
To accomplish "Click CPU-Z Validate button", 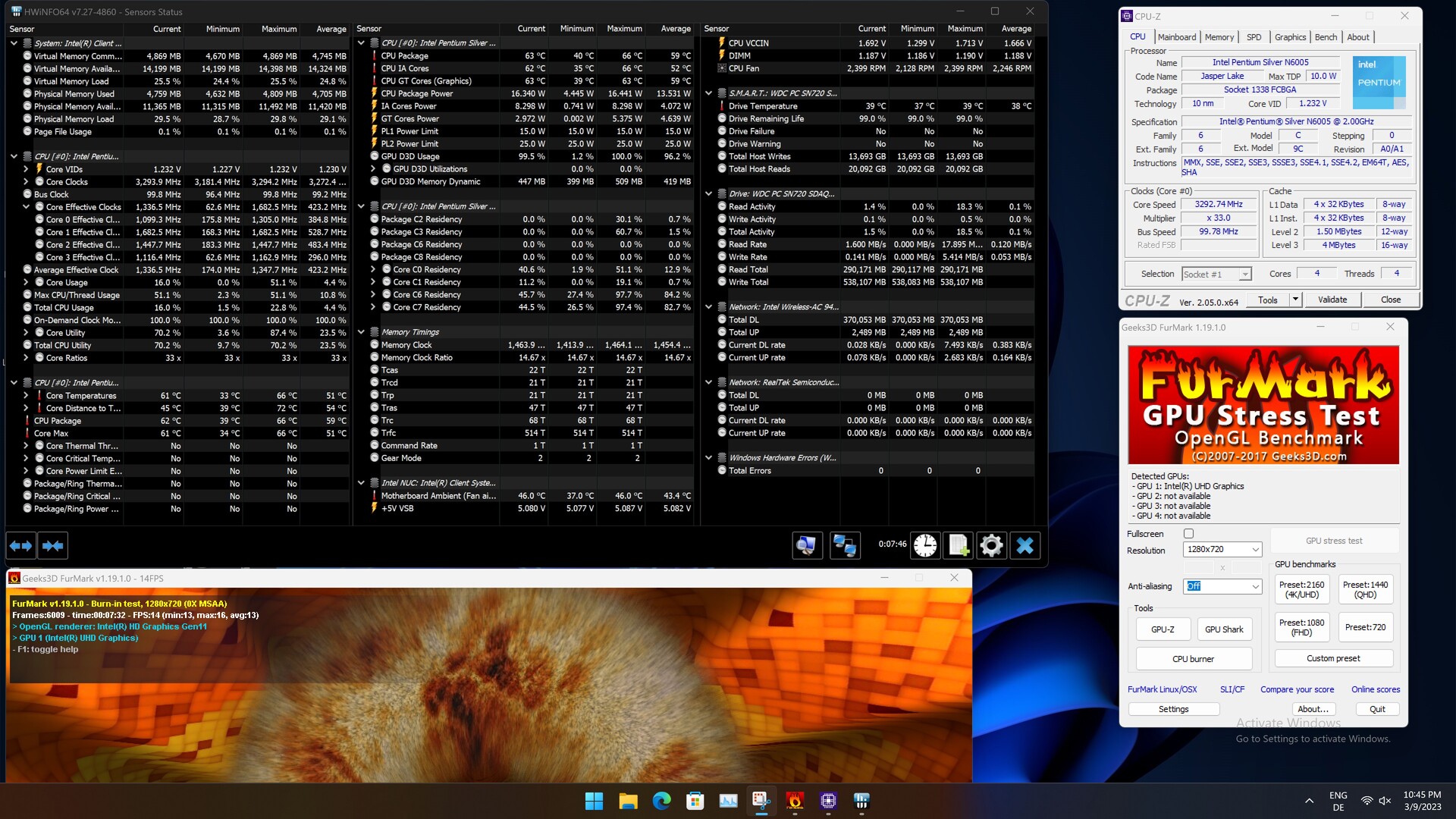I will [x=1332, y=300].
